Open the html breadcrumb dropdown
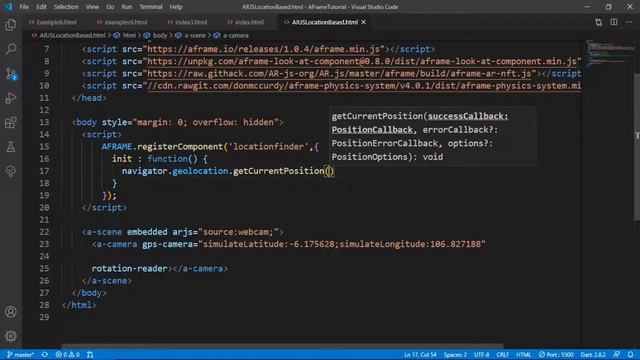The width and height of the screenshot is (640, 360). coord(129,36)
